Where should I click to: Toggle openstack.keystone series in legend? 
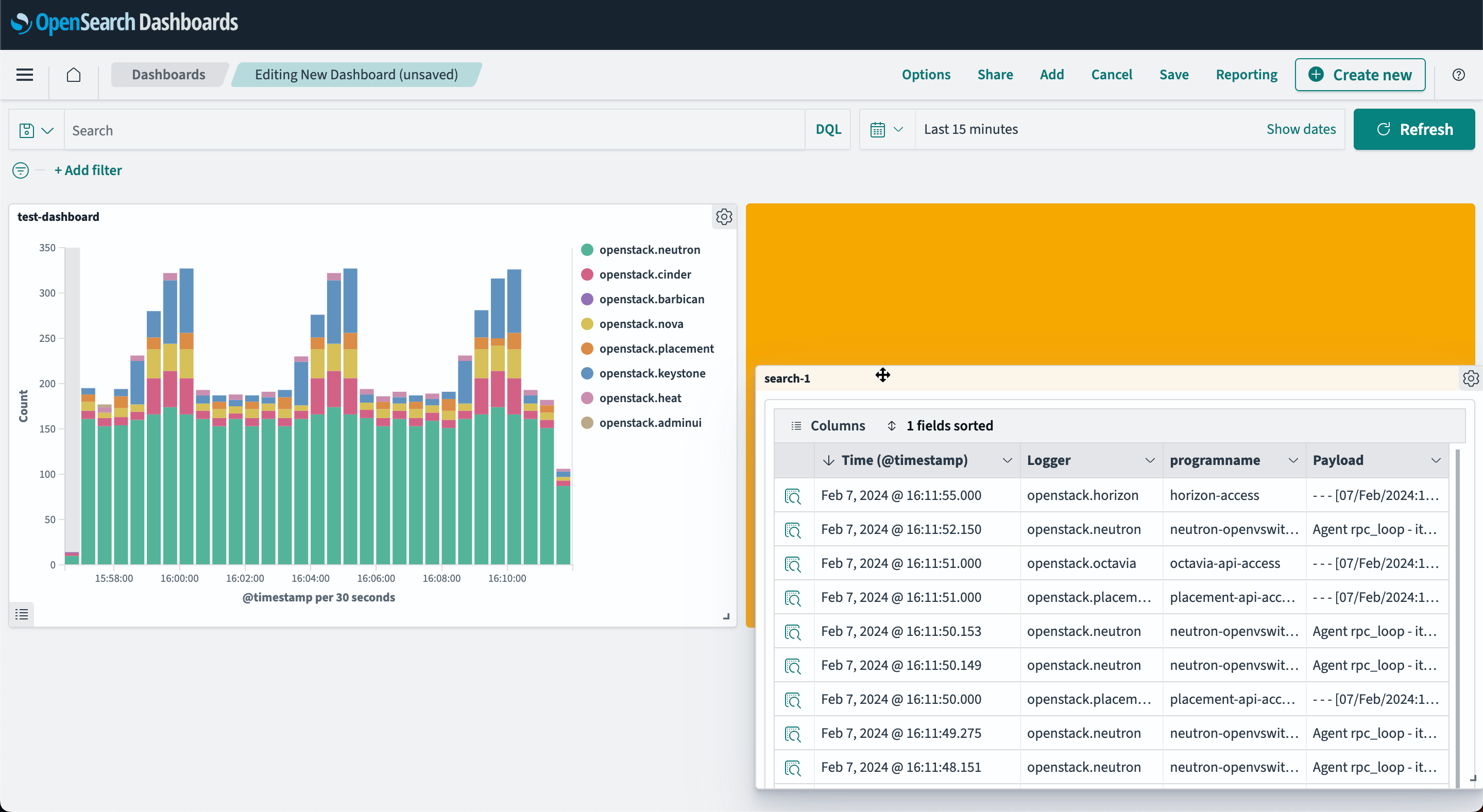tap(652, 373)
